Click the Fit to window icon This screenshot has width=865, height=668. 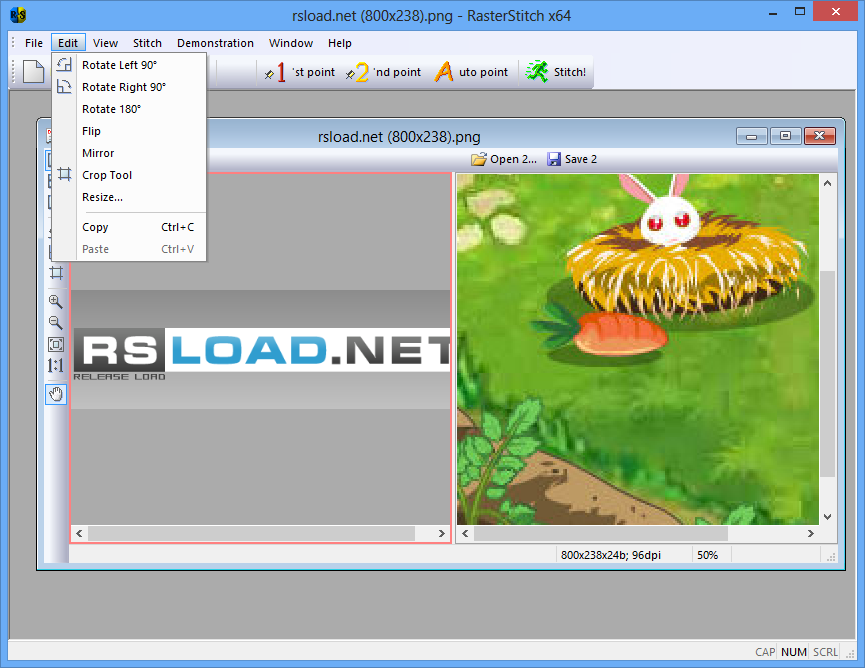(x=56, y=344)
